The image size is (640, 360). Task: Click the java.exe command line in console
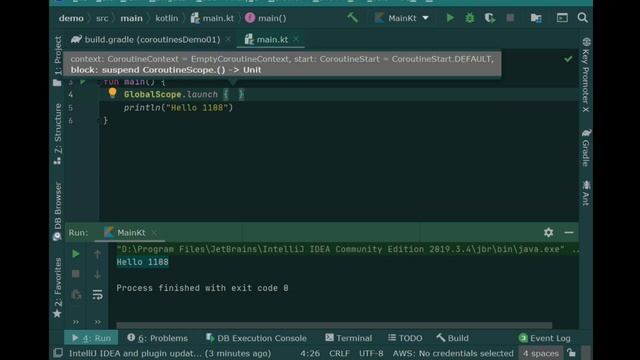(x=347, y=249)
